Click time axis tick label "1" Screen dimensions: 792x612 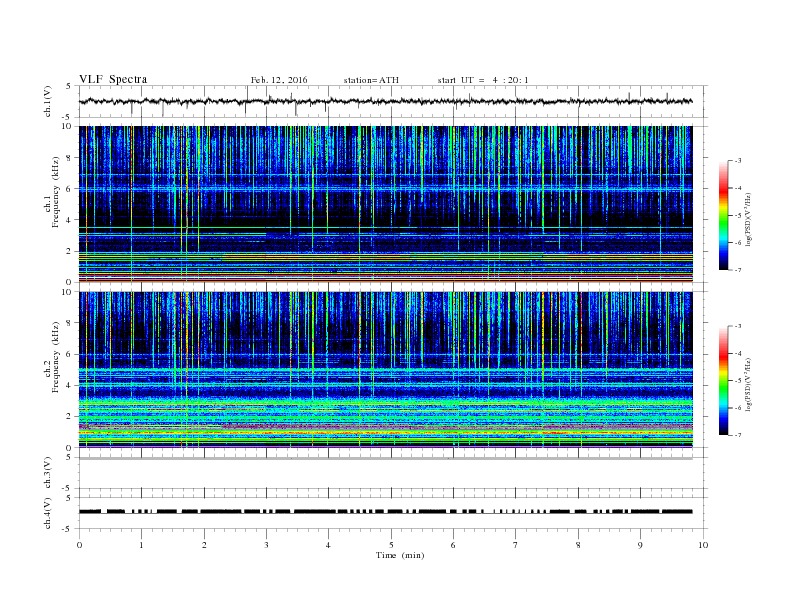click(141, 545)
